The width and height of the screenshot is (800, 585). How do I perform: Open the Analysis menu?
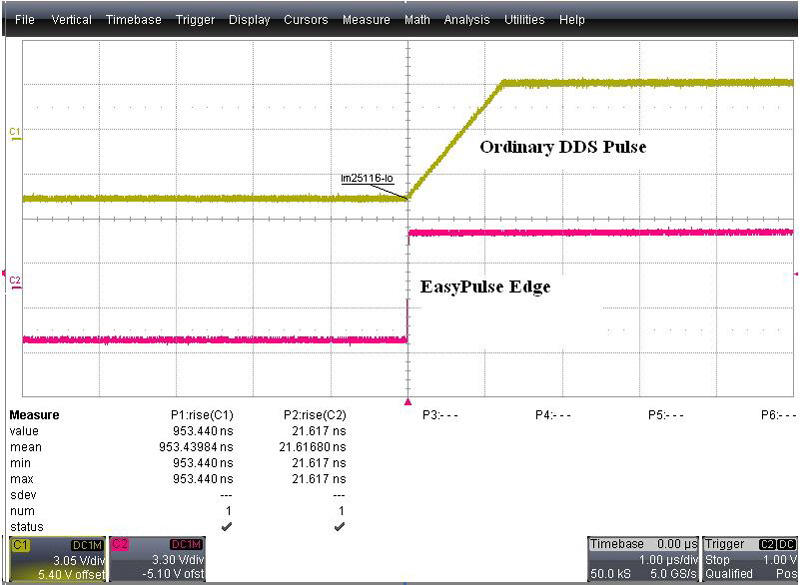(467, 20)
